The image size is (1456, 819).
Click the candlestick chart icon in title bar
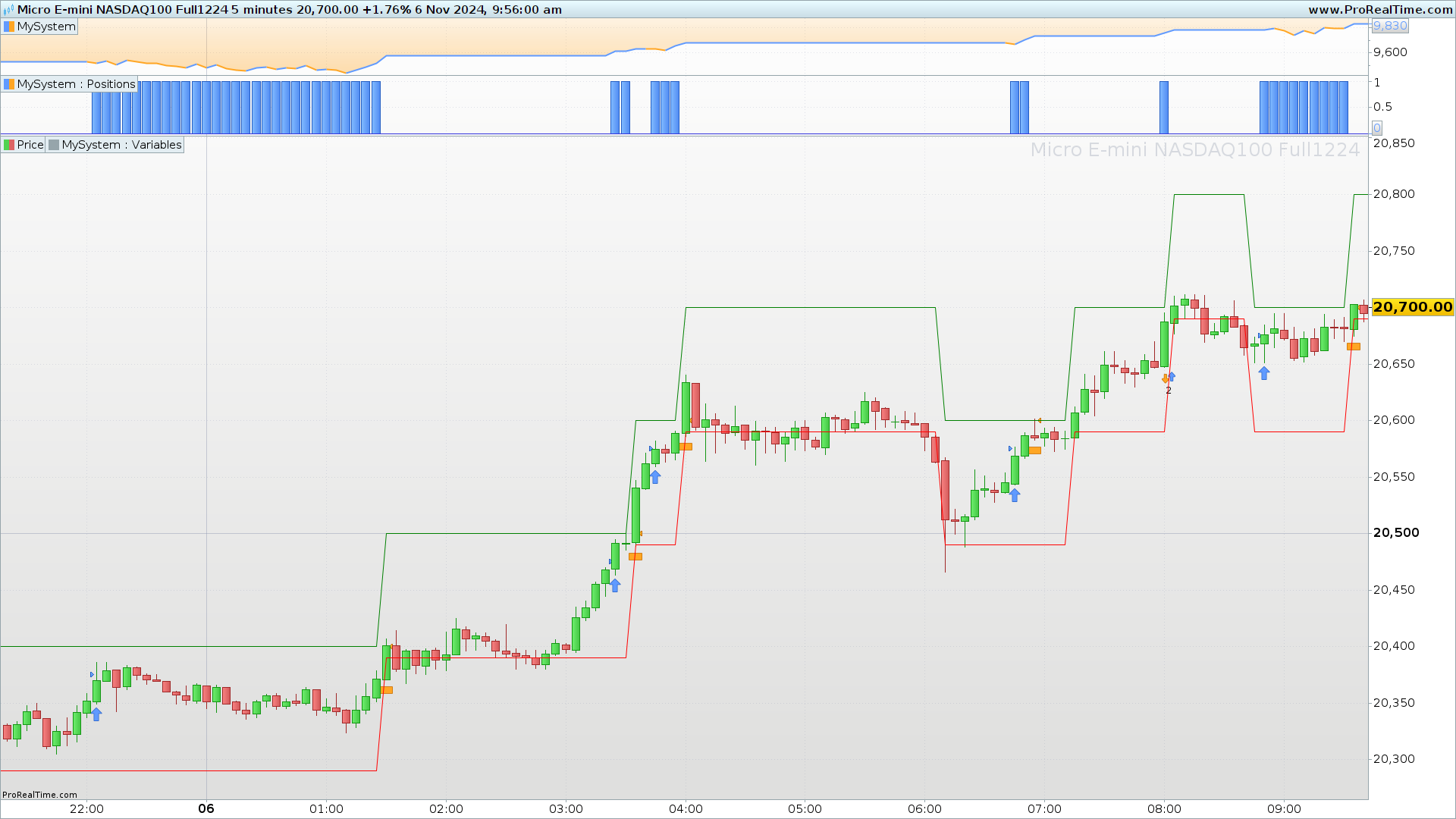pos(8,10)
